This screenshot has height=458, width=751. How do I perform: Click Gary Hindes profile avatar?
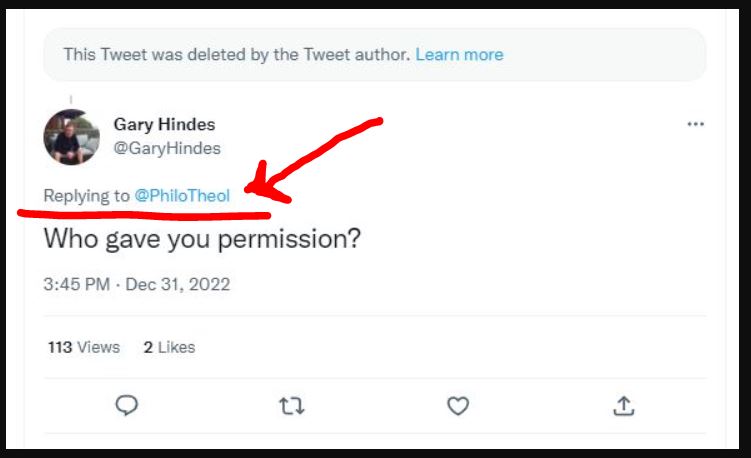point(71,137)
